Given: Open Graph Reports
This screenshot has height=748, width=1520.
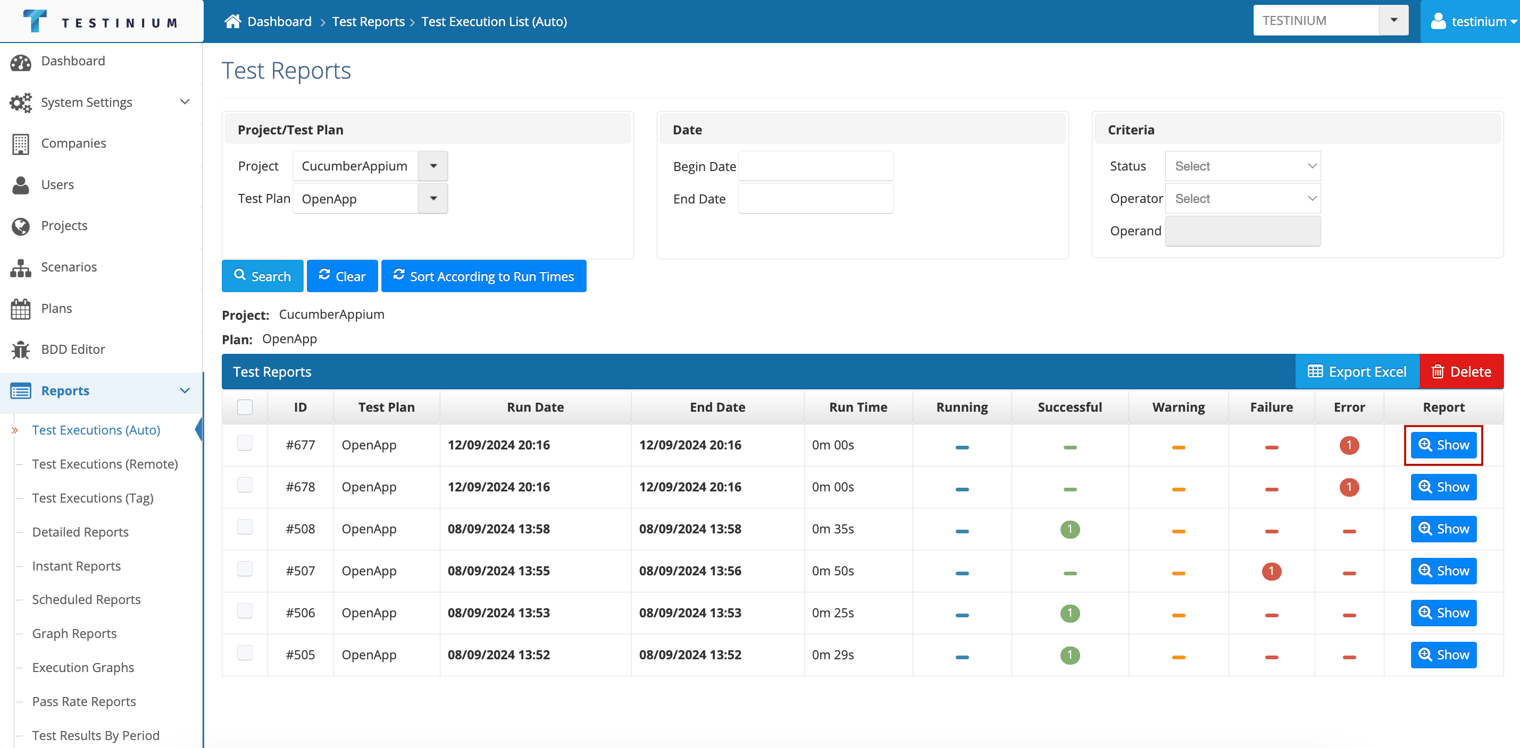Looking at the screenshot, I should point(74,634).
